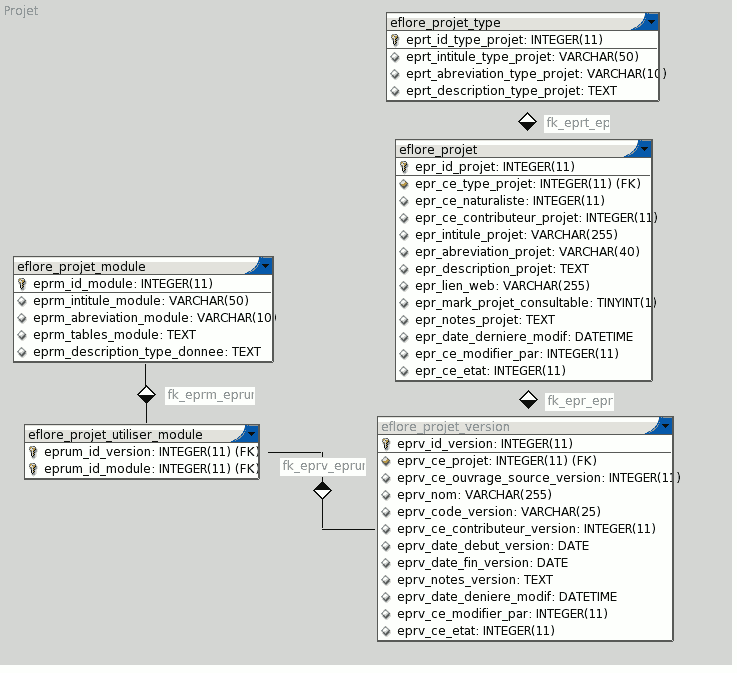
Task: Click the relation diamond below fk_eprv_eprum label
Action: pyautogui.click(x=322, y=490)
